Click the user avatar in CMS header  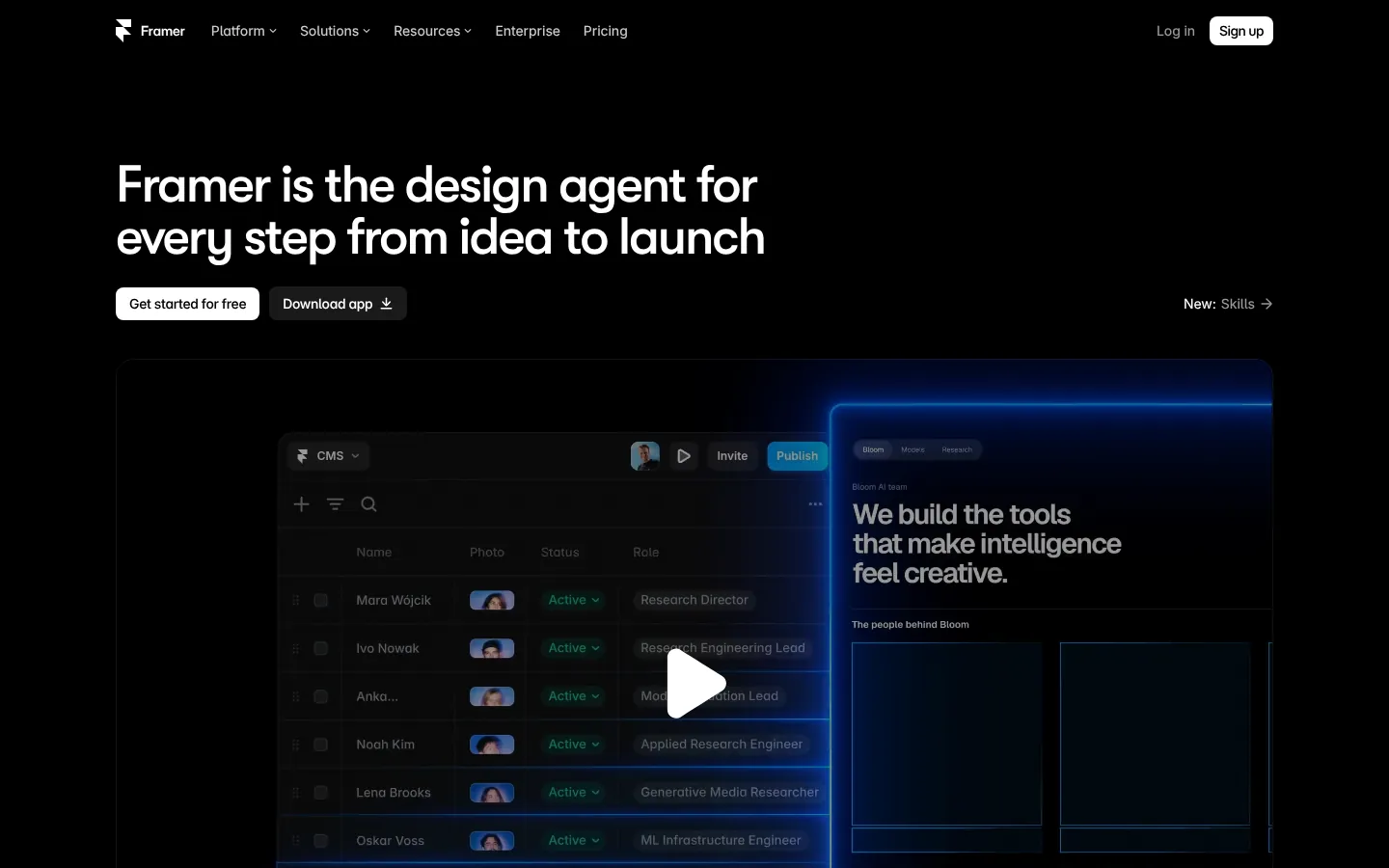click(645, 456)
